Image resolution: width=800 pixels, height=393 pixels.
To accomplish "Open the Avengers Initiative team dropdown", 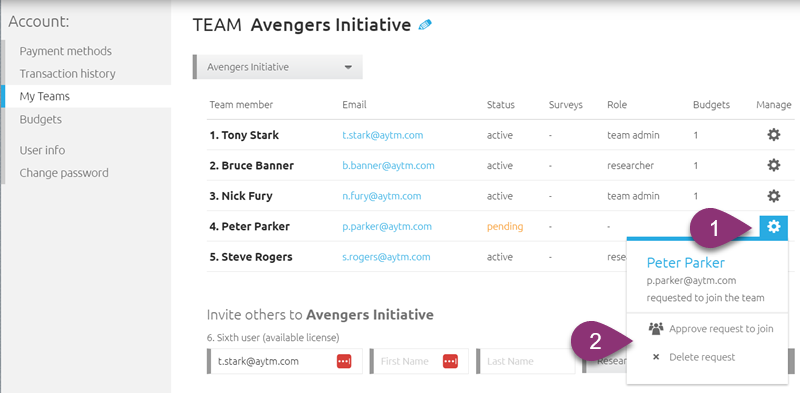I will (x=279, y=67).
